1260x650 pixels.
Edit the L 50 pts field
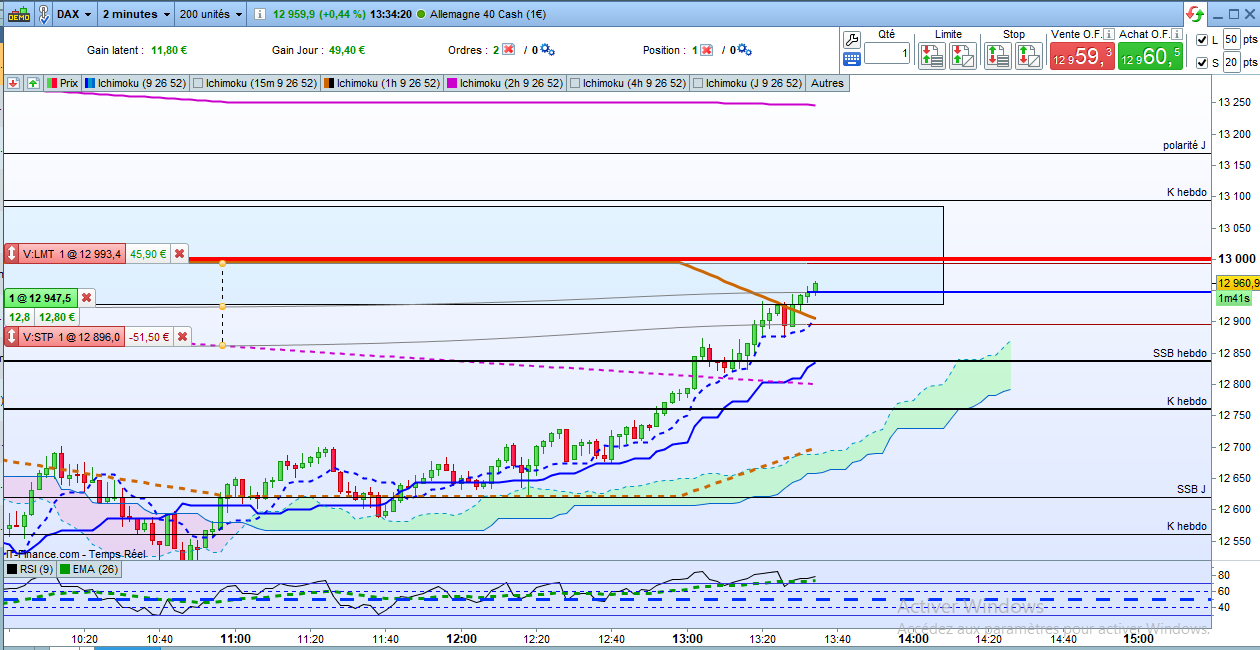point(1231,40)
